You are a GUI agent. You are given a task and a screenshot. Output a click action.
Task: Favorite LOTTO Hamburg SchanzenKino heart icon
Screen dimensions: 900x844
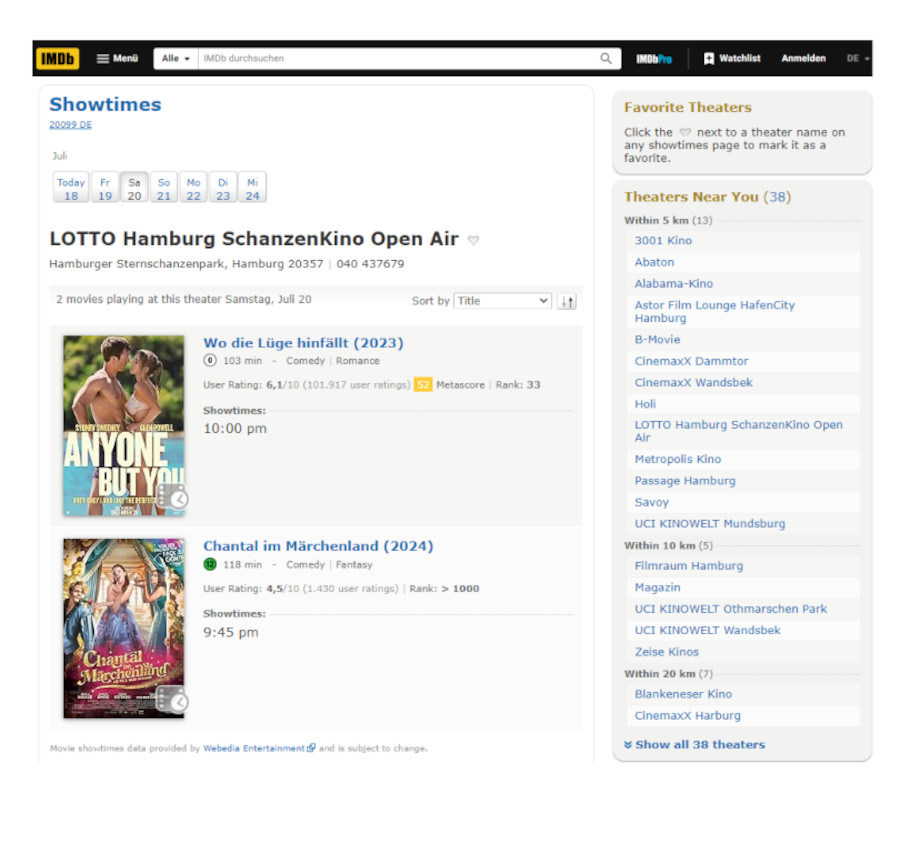473,240
